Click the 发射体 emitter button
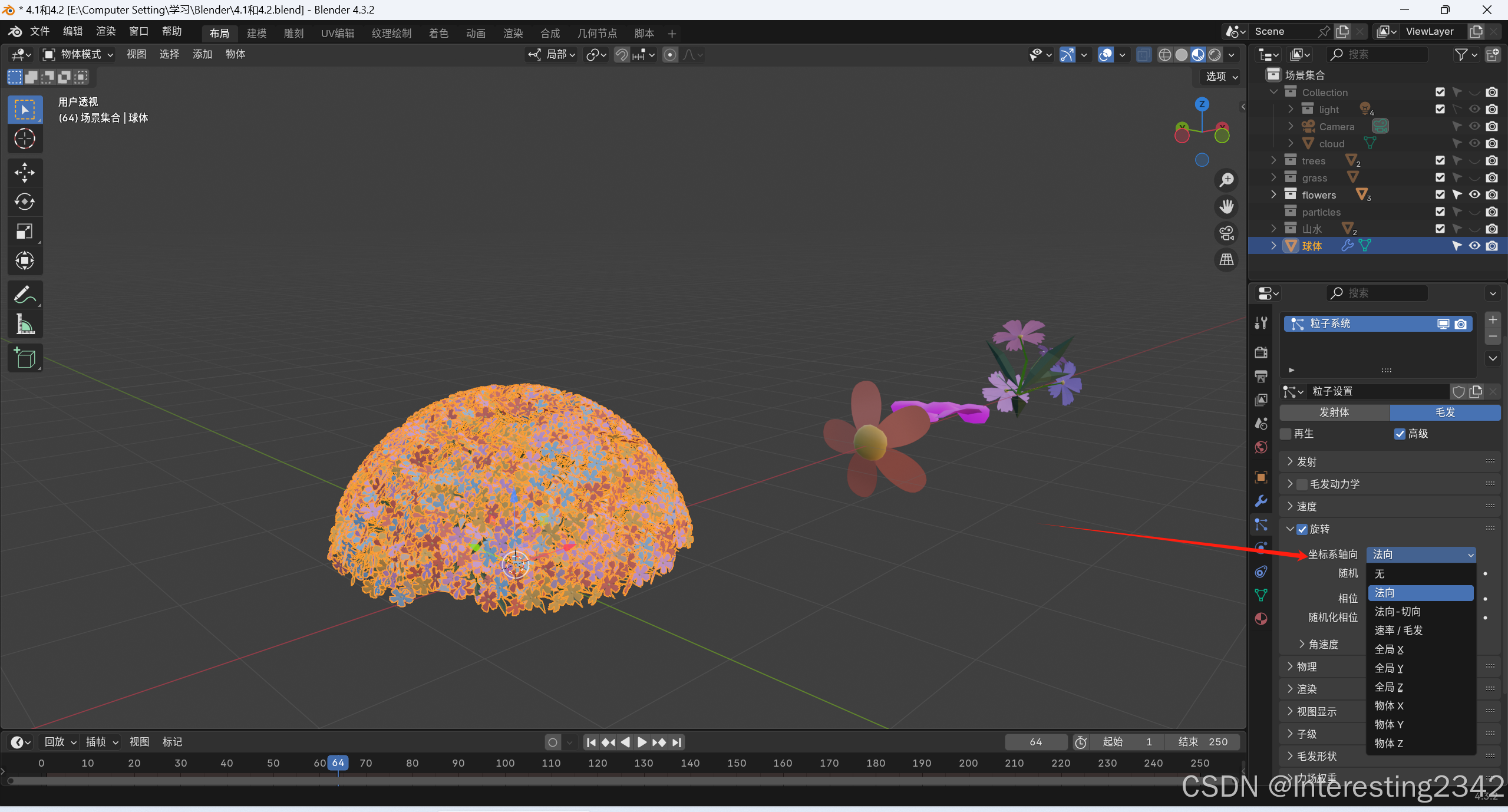 click(1334, 412)
